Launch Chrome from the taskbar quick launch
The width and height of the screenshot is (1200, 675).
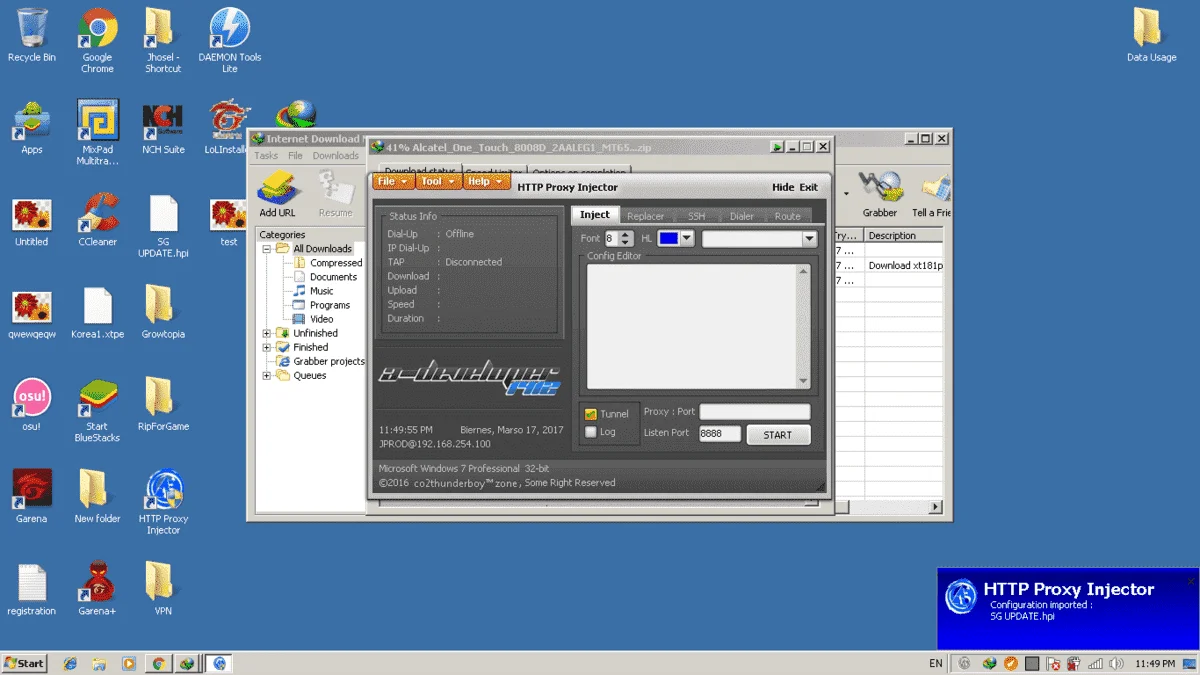[x=157, y=663]
